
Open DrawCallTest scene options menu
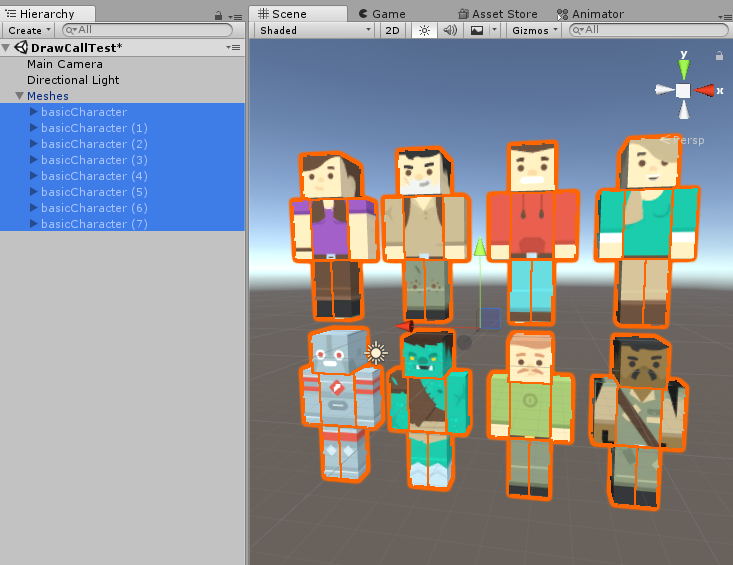click(x=233, y=48)
